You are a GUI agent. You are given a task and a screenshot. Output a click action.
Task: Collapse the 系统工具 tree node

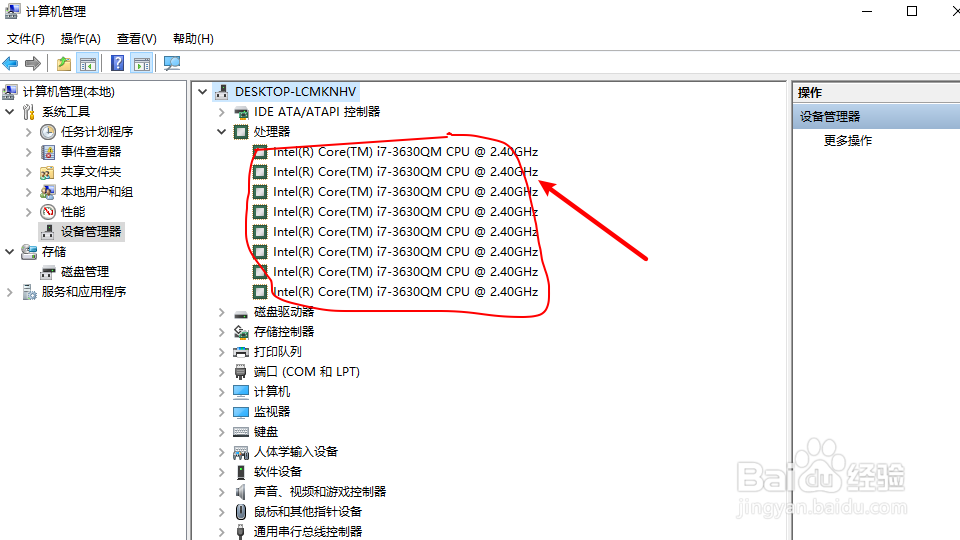pos(10,112)
